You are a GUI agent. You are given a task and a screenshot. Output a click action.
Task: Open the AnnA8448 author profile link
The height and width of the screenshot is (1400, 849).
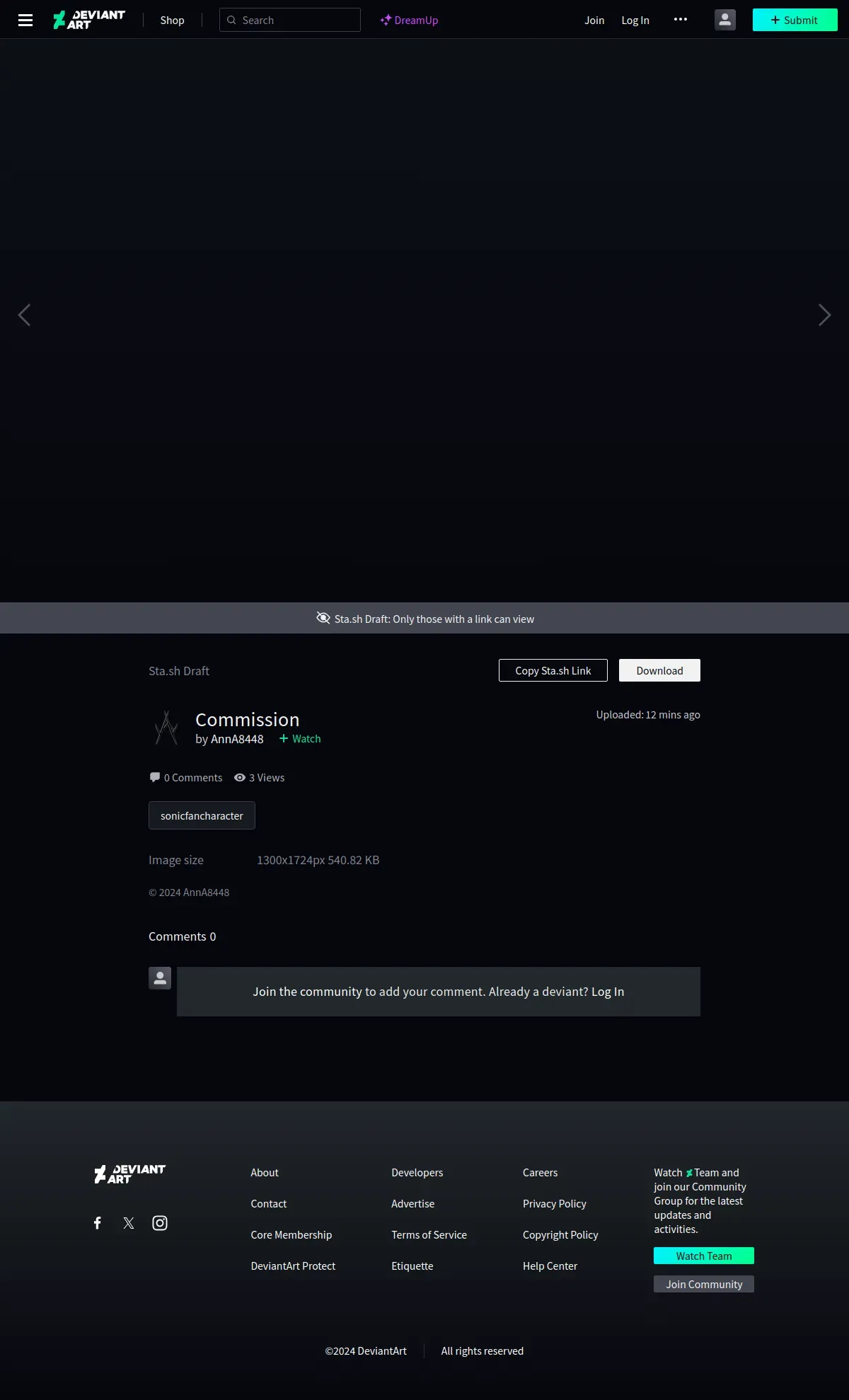click(x=237, y=739)
